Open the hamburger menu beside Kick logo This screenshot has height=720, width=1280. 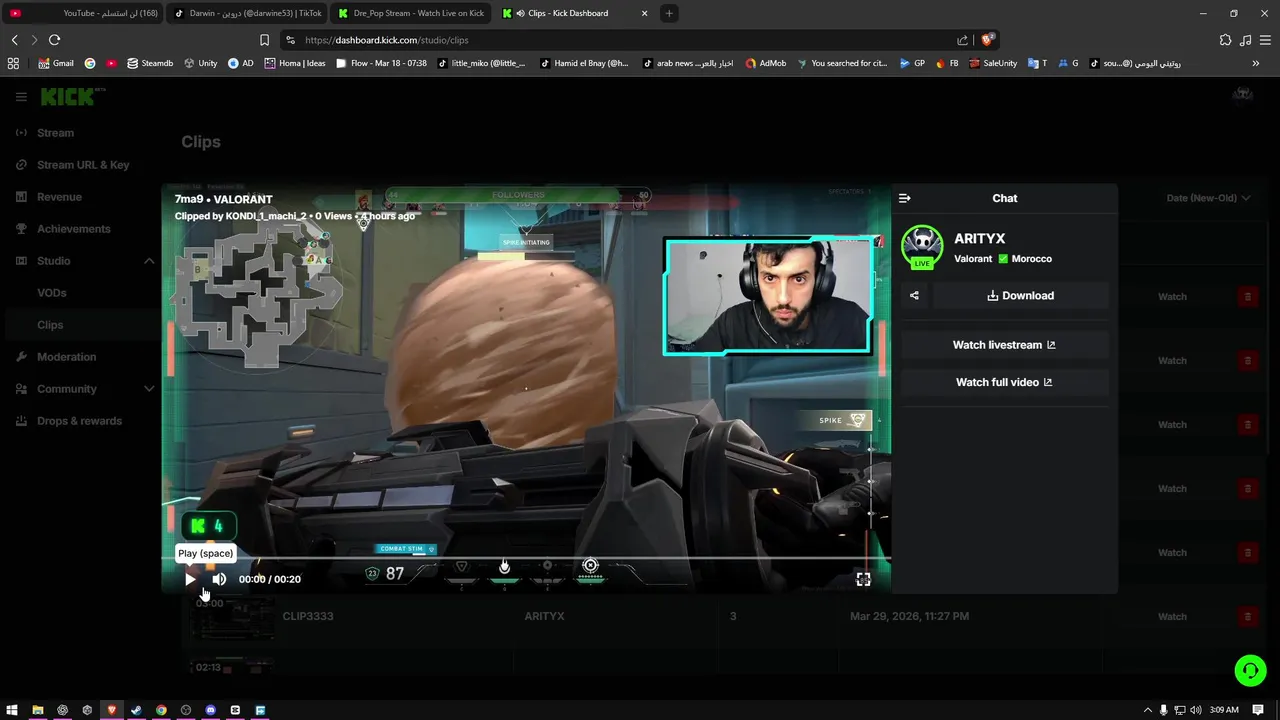point(21,97)
